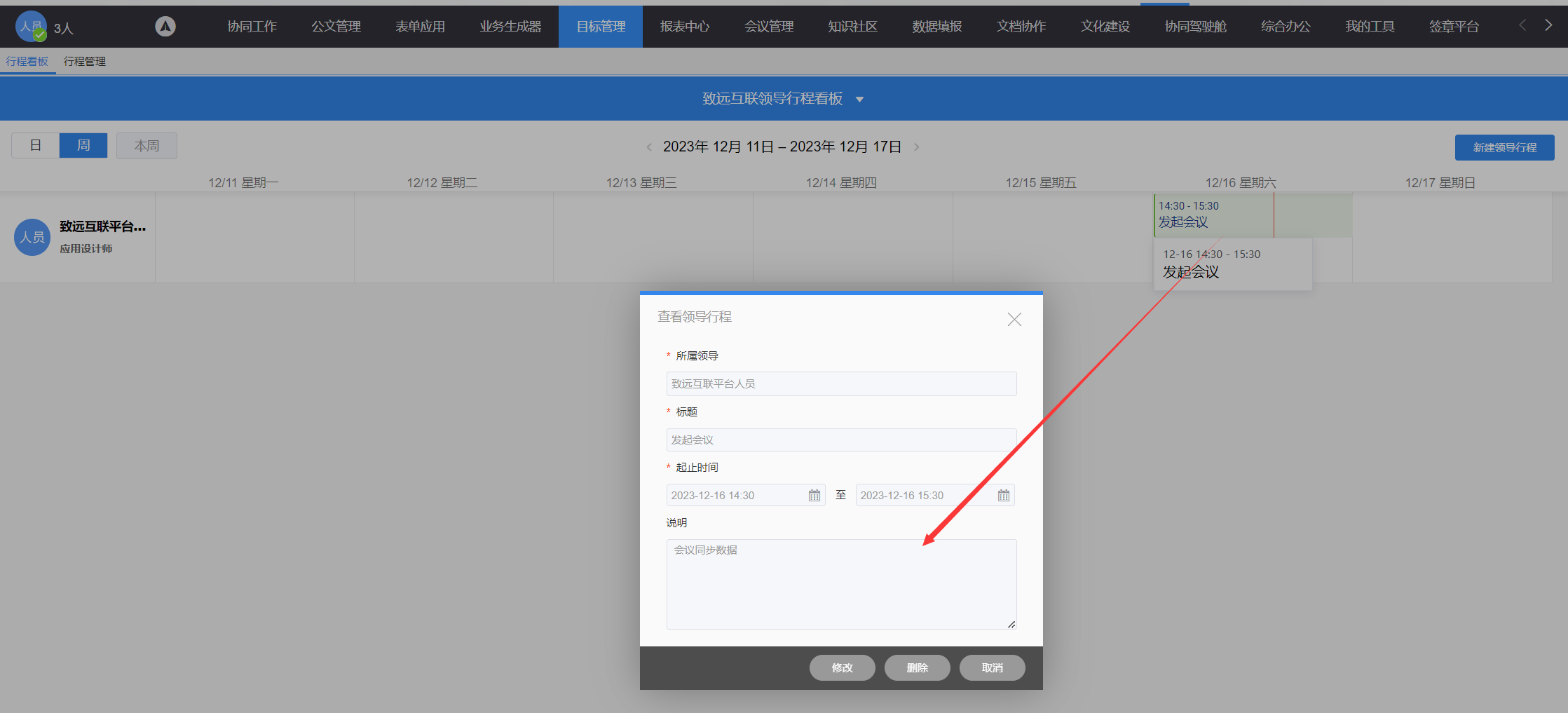Click the 修改 button in dialog
The width and height of the screenshot is (1568, 713).
click(842, 668)
